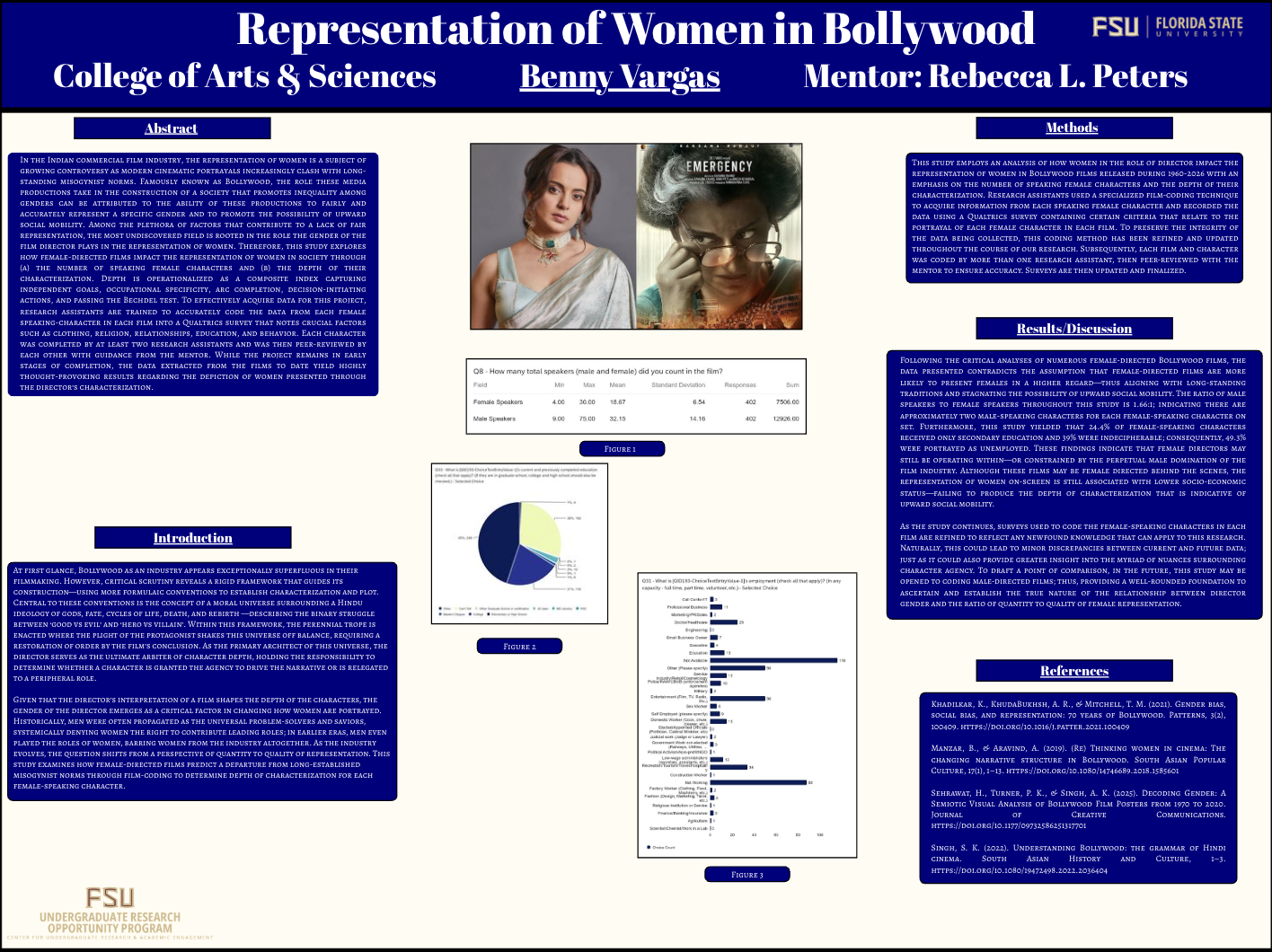Jump to the Introduction heading

pos(192,538)
